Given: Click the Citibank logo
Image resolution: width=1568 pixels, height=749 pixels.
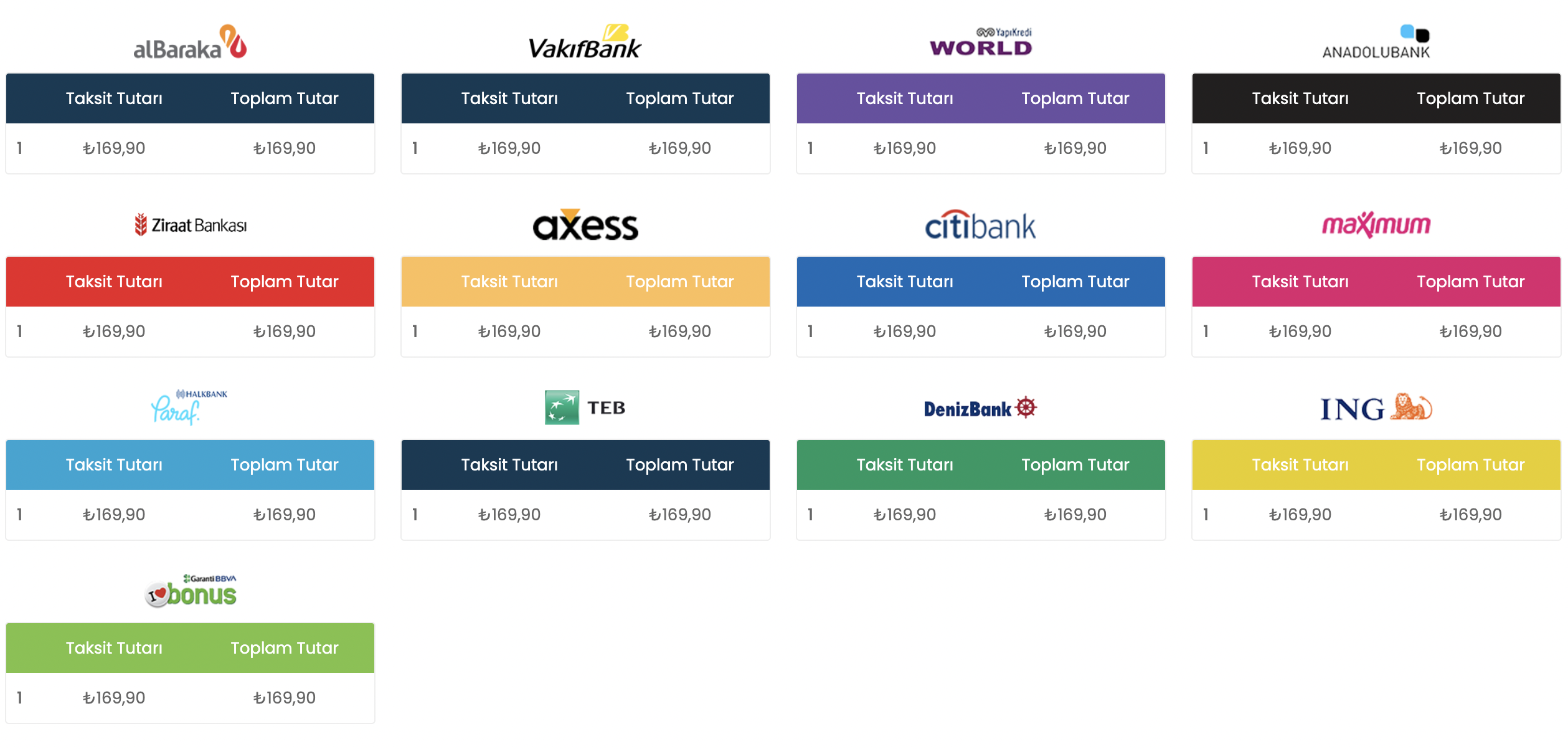Looking at the screenshot, I should (980, 225).
